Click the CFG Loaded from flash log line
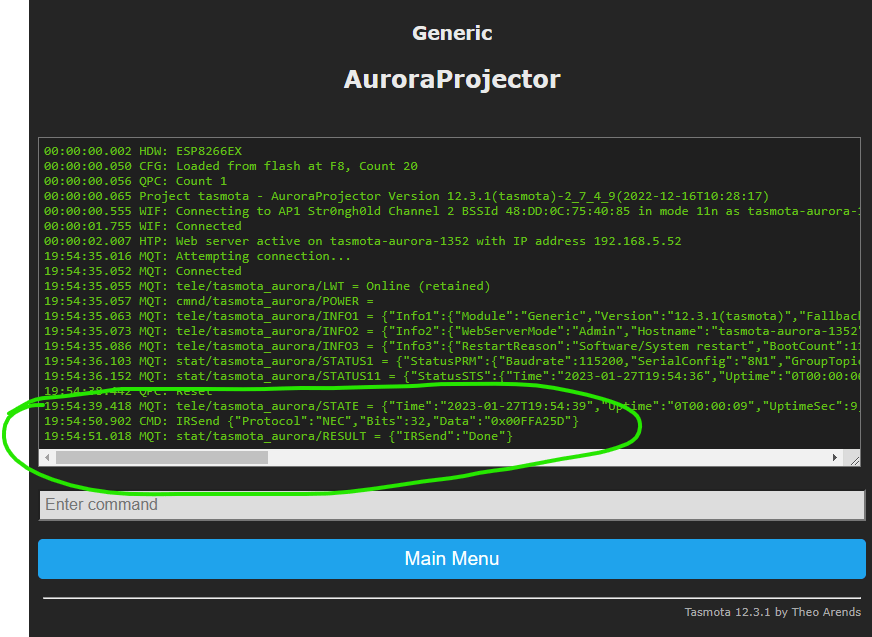The height and width of the screenshot is (637, 872). click(x=230, y=166)
